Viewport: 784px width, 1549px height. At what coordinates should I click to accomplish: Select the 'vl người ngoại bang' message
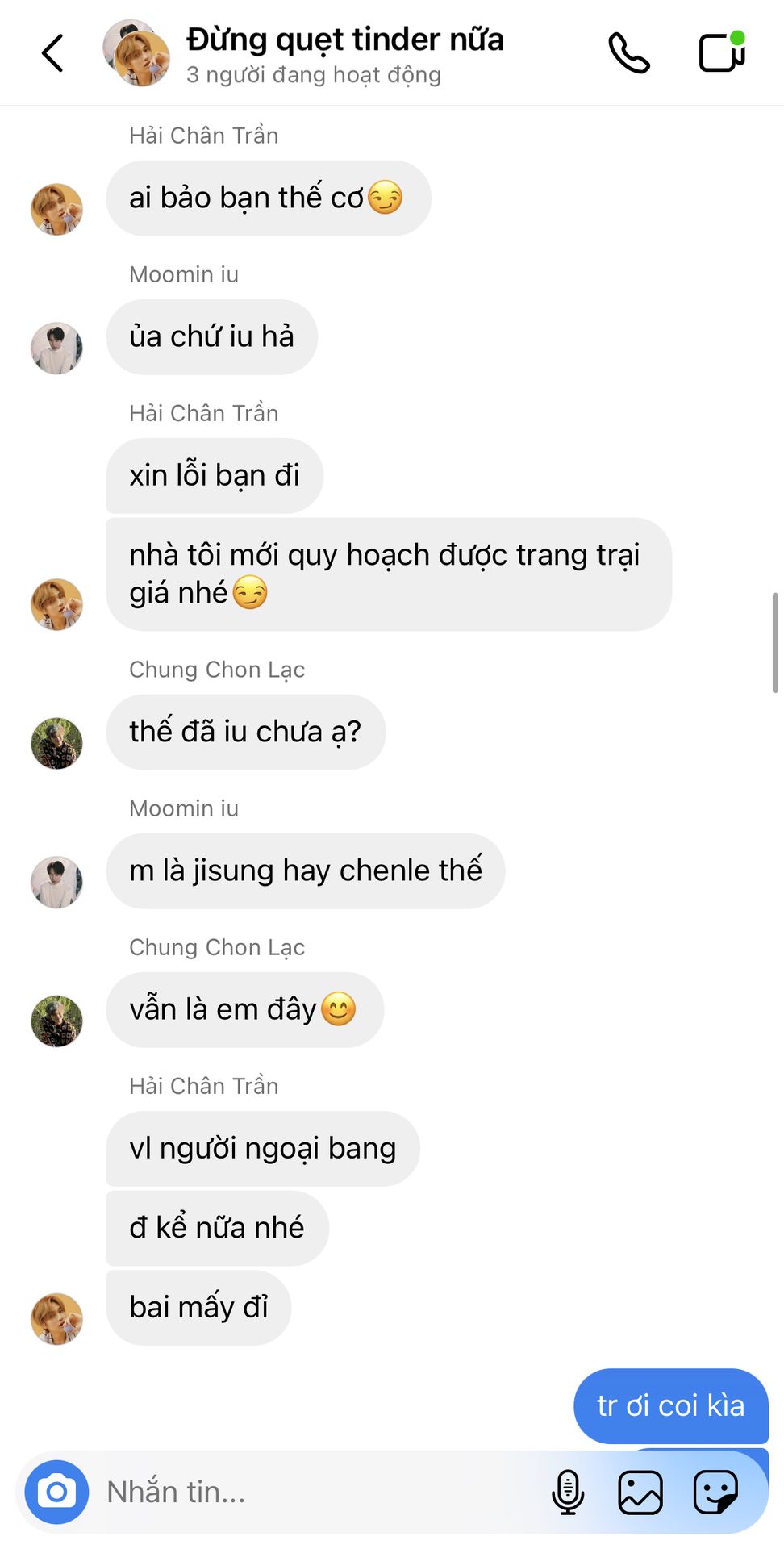[263, 1148]
